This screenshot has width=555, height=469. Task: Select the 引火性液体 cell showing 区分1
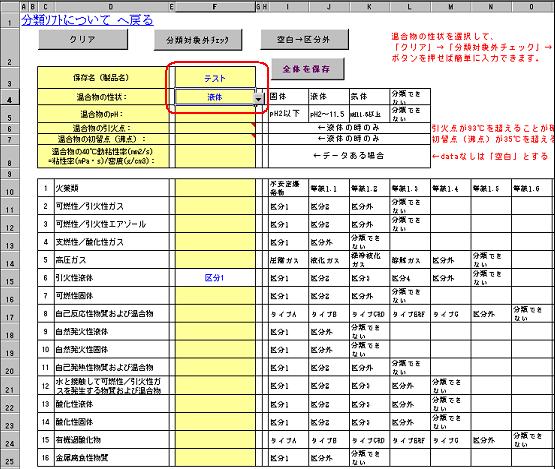point(215,278)
